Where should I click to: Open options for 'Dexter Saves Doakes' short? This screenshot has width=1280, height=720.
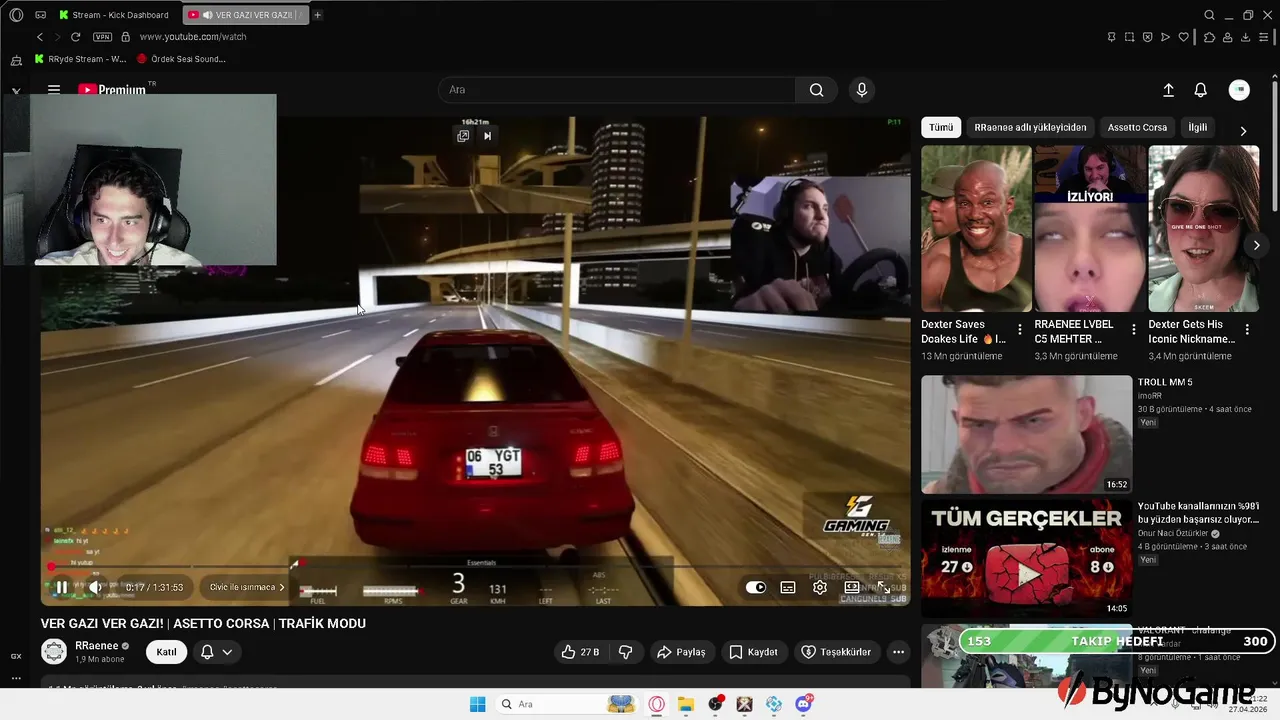click(x=1020, y=330)
